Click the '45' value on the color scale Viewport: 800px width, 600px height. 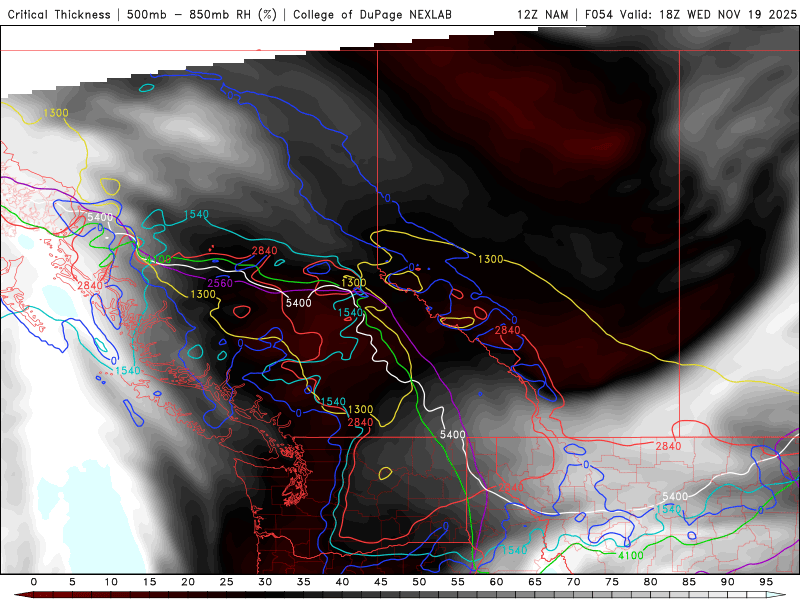[x=381, y=582]
